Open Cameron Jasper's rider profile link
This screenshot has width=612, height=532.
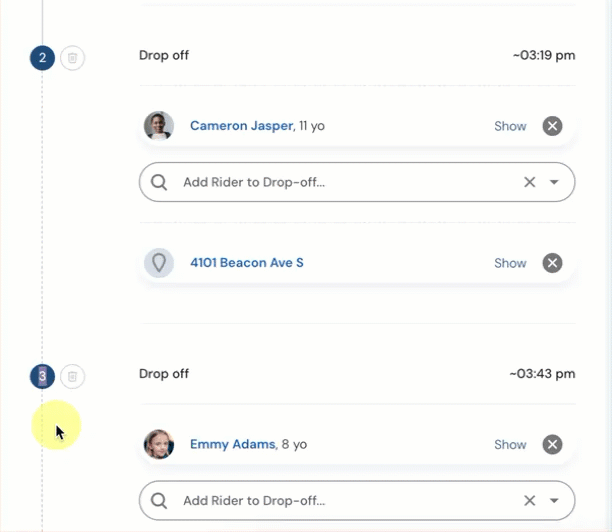242,126
